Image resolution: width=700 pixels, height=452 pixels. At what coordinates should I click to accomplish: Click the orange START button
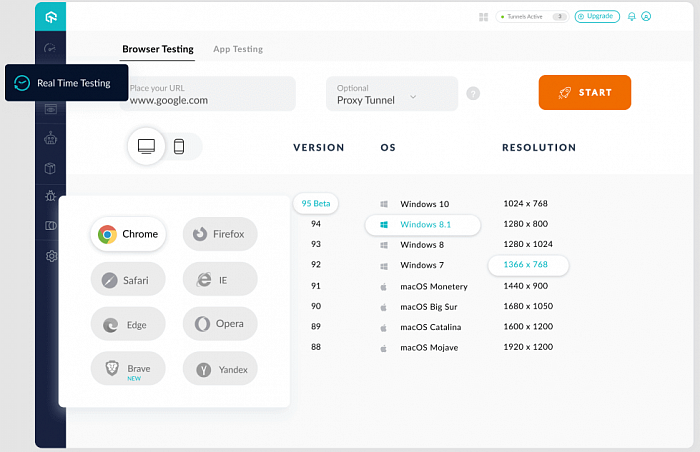tap(585, 92)
